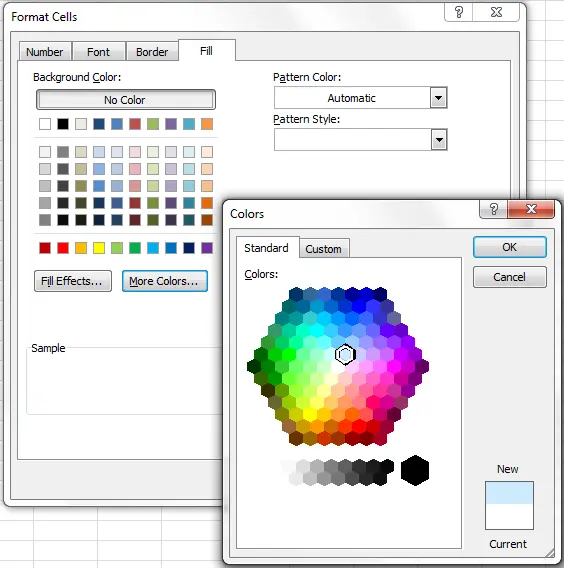This screenshot has height=568, width=564.
Task: Expand the Pattern Color dropdown arrow
Action: click(x=438, y=98)
